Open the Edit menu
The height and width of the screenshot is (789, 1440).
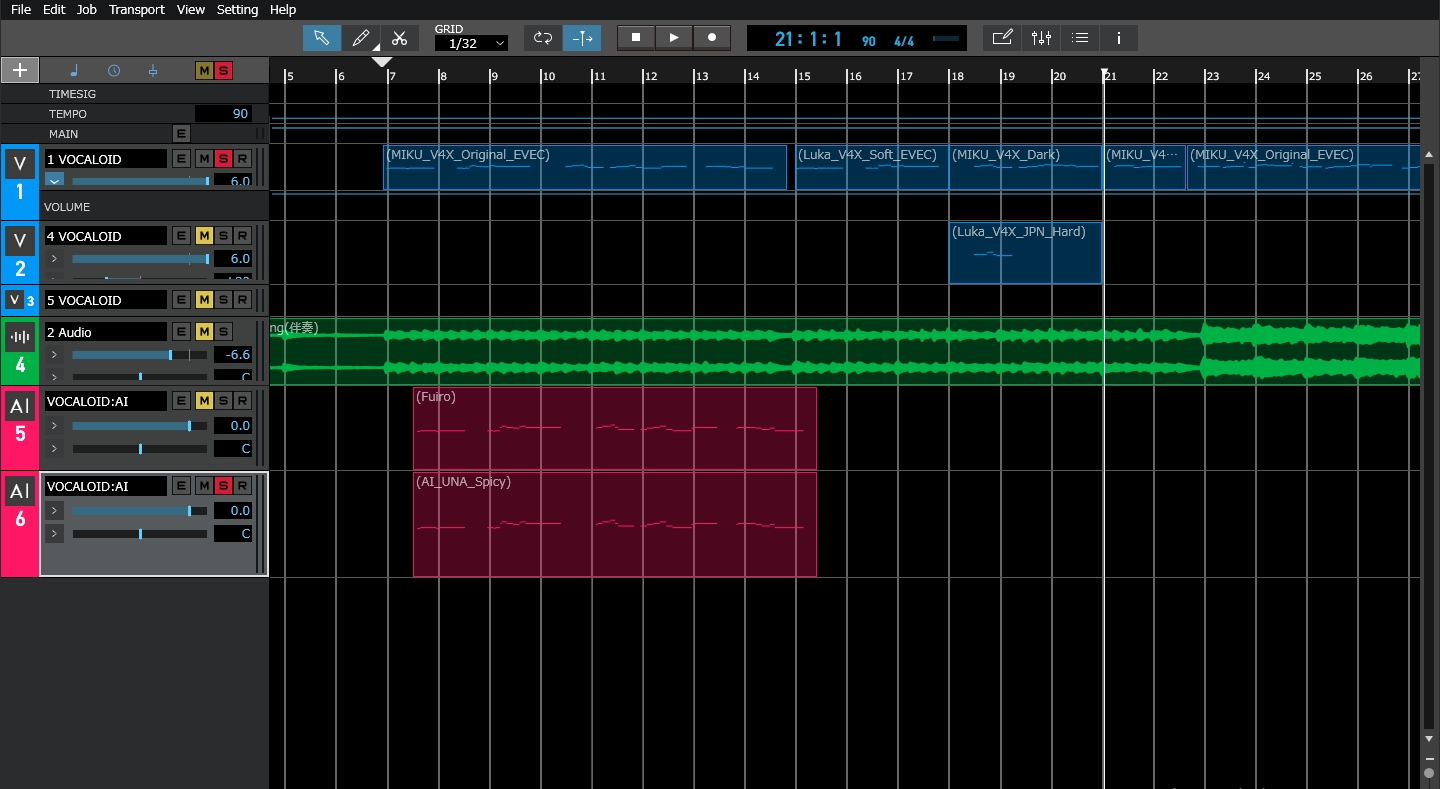54,9
